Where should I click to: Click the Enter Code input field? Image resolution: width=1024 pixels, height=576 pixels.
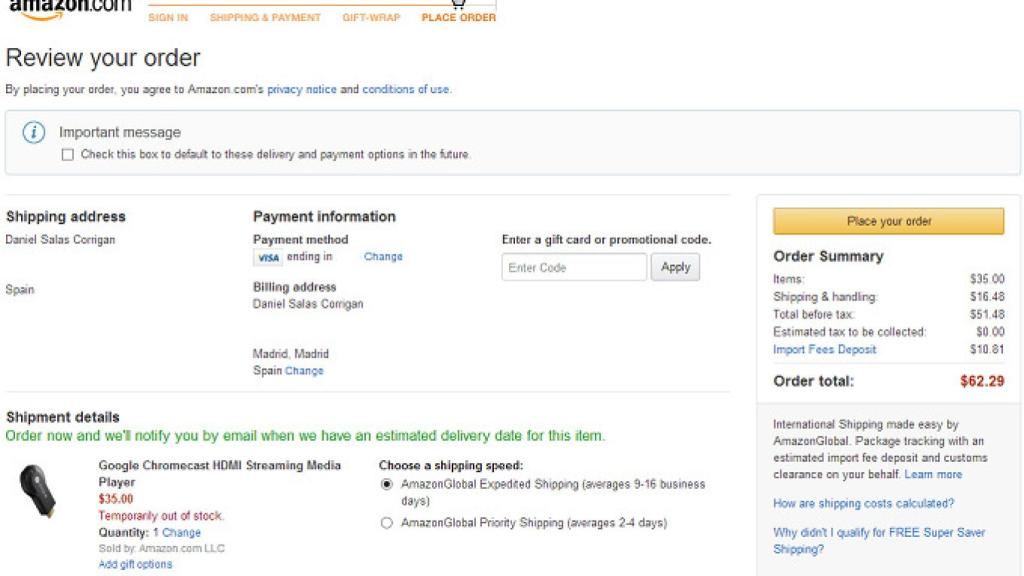574,268
